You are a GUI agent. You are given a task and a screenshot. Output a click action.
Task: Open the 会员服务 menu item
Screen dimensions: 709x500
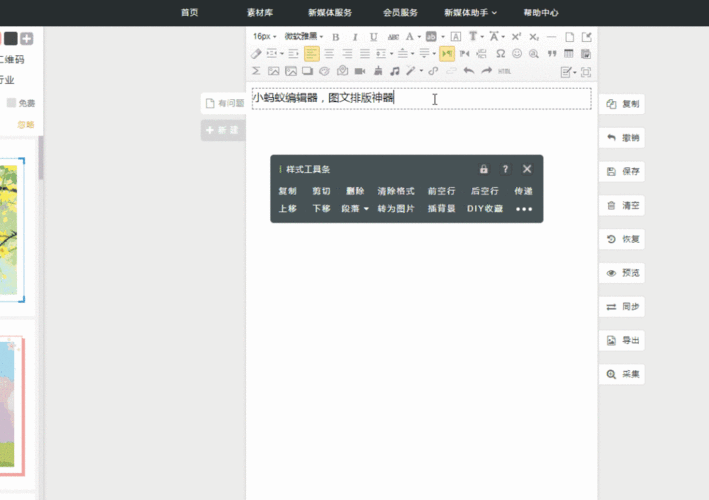click(x=400, y=13)
